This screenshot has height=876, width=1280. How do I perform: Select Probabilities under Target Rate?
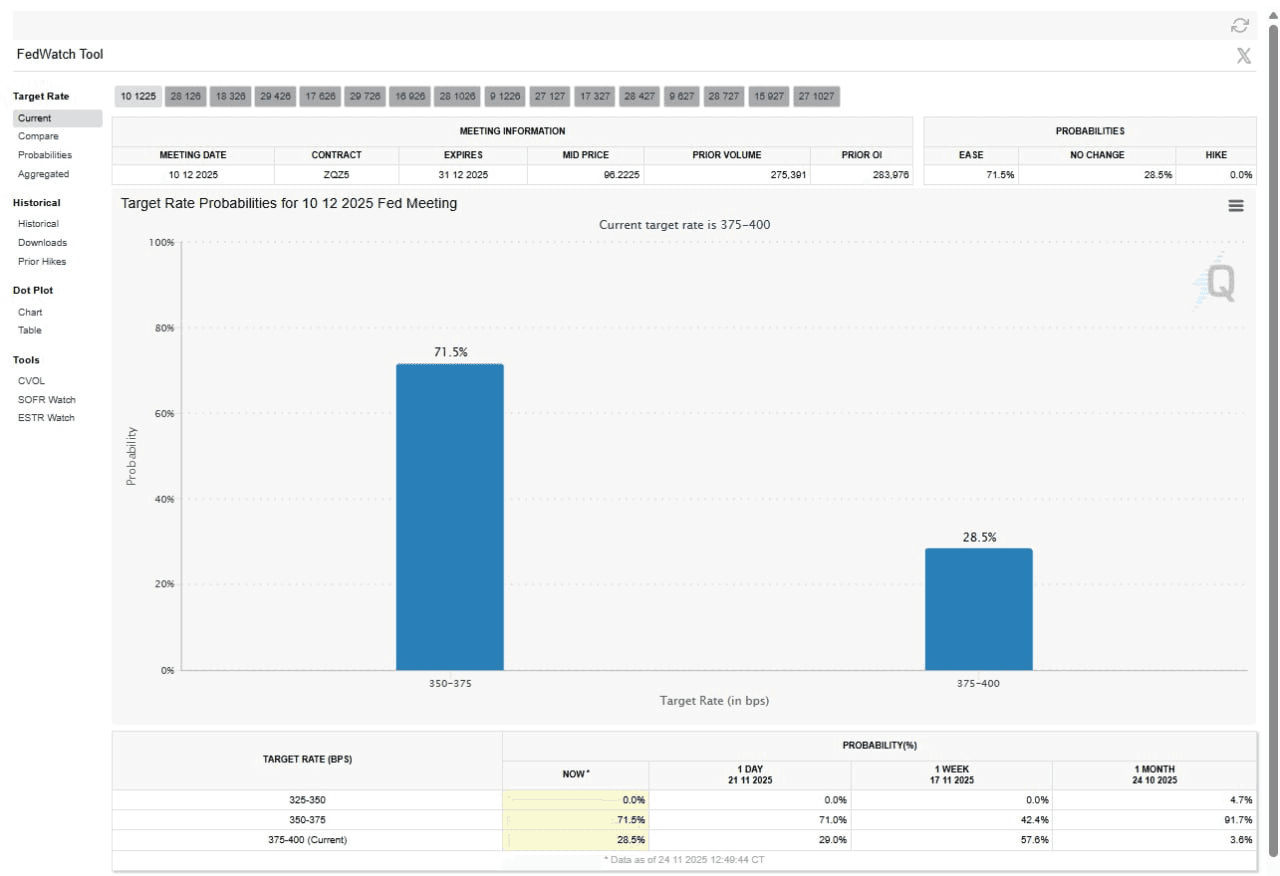tap(45, 155)
